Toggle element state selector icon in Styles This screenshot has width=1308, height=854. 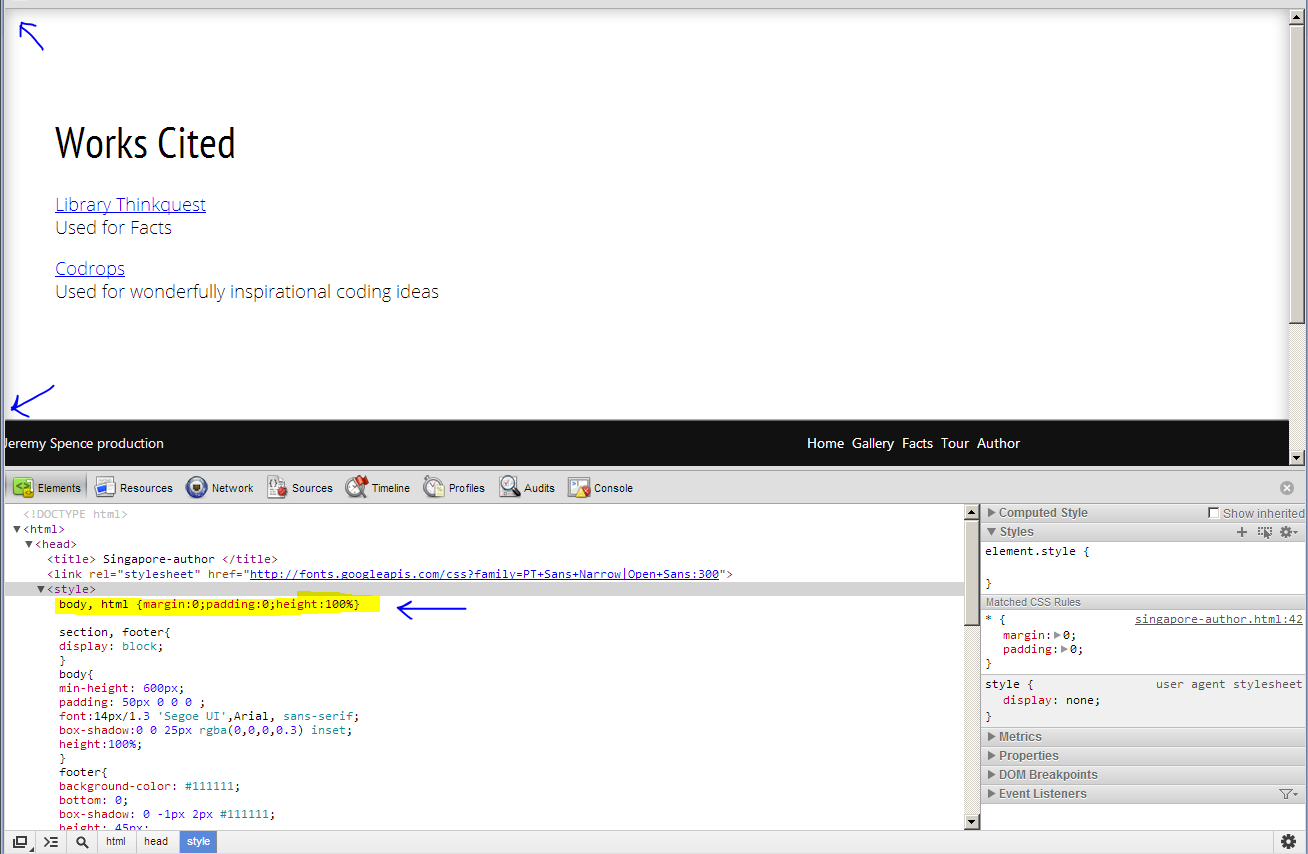(1265, 532)
